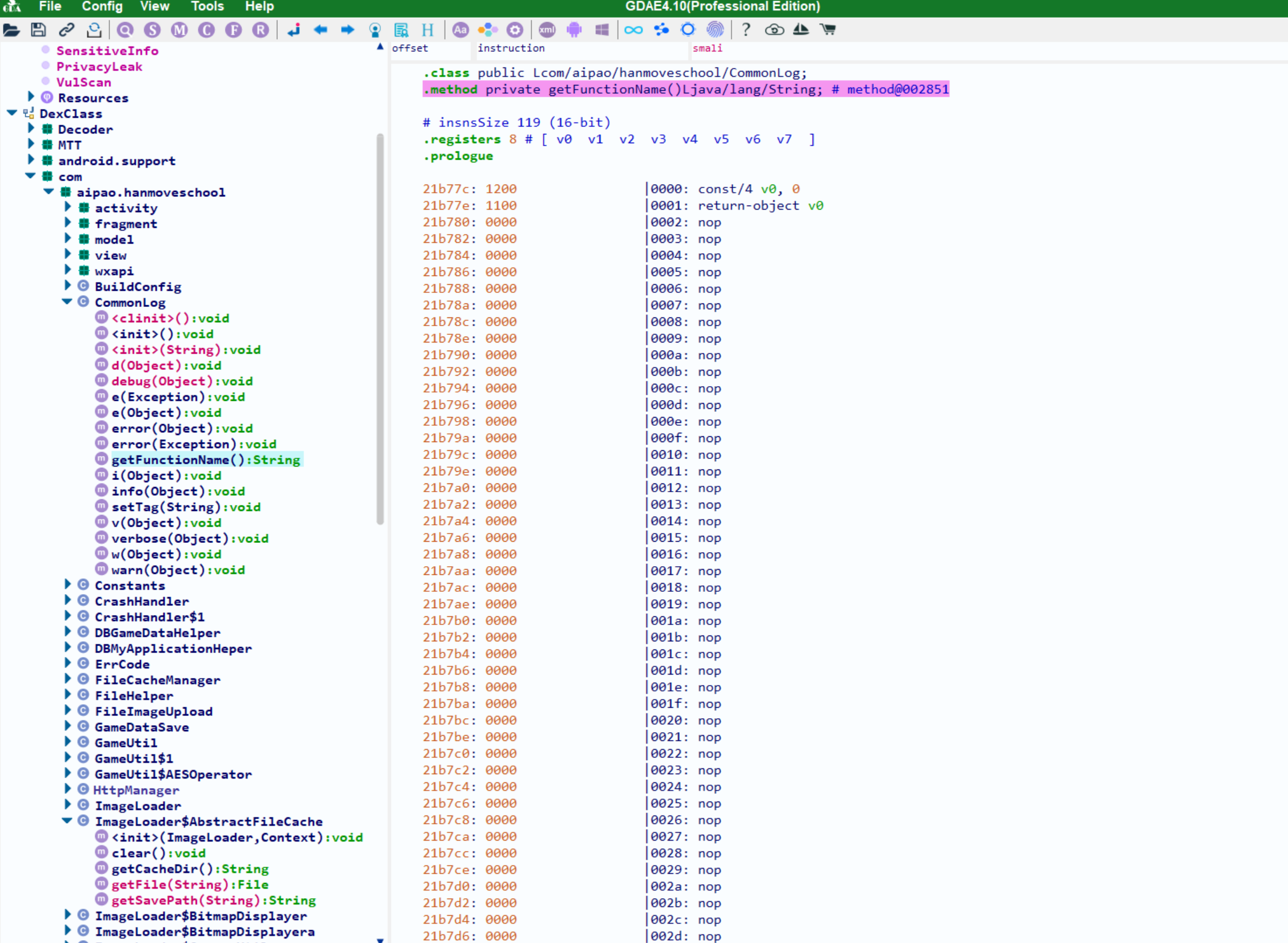The image size is (1288, 943).
Task: Open the Tools menu
Action: [207, 6]
